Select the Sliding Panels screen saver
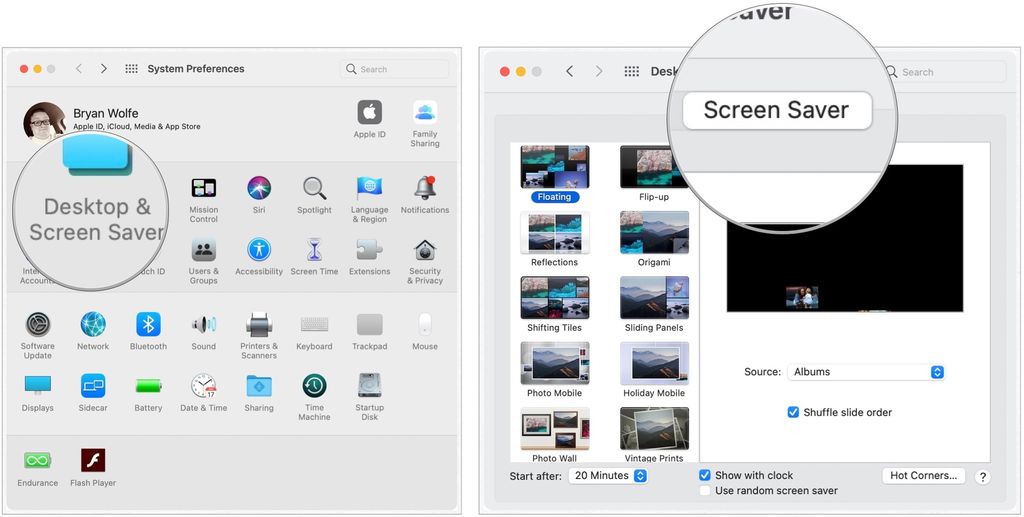The image size is (1024, 517). [x=654, y=298]
